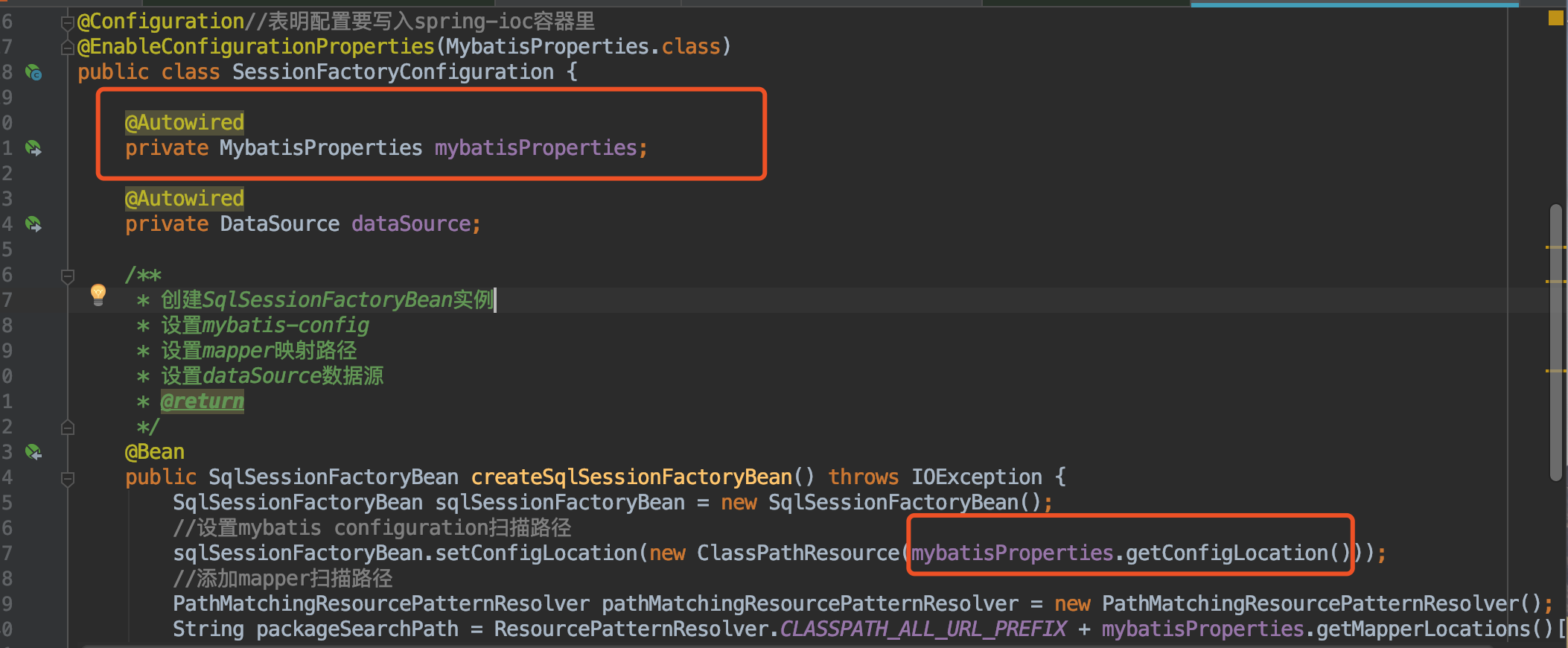Click the vertical editor scrollbar thumb

(1555, 342)
